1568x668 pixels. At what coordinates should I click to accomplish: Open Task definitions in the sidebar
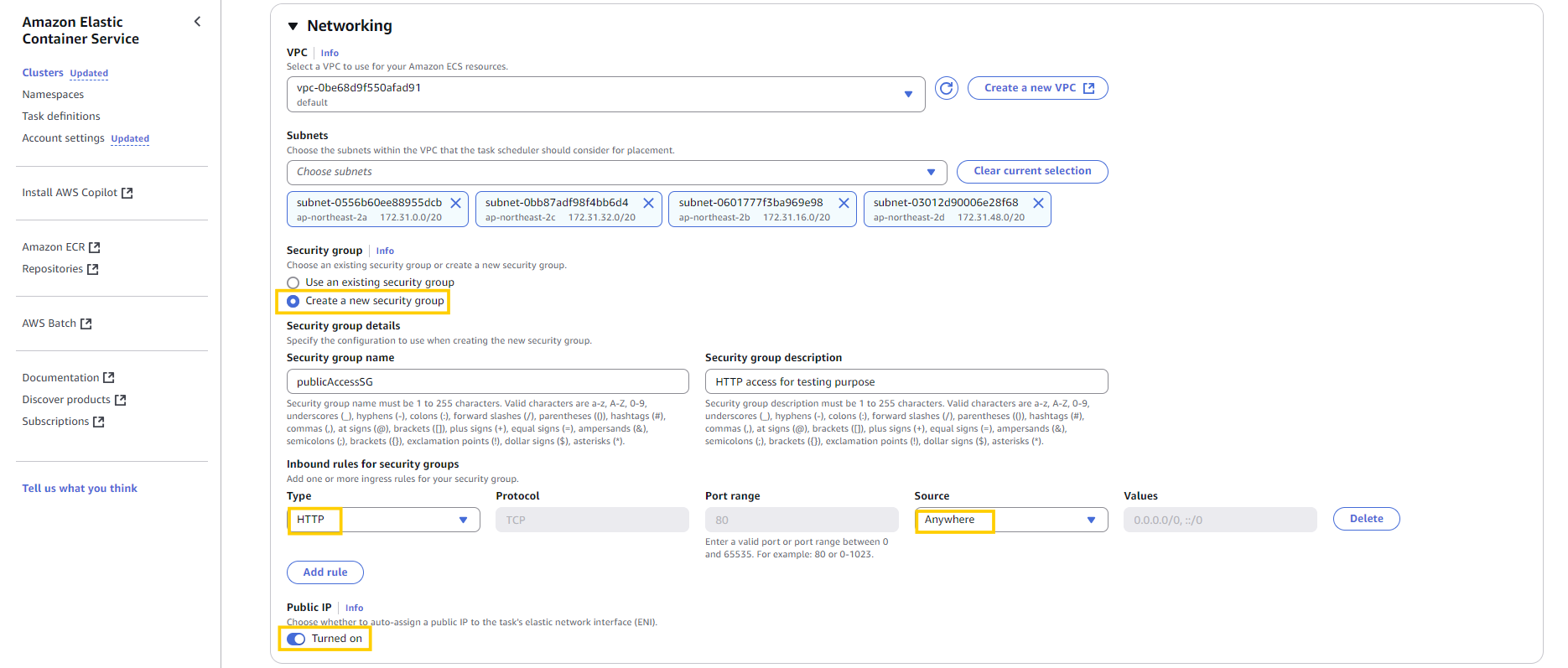click(x=61, y=117)
